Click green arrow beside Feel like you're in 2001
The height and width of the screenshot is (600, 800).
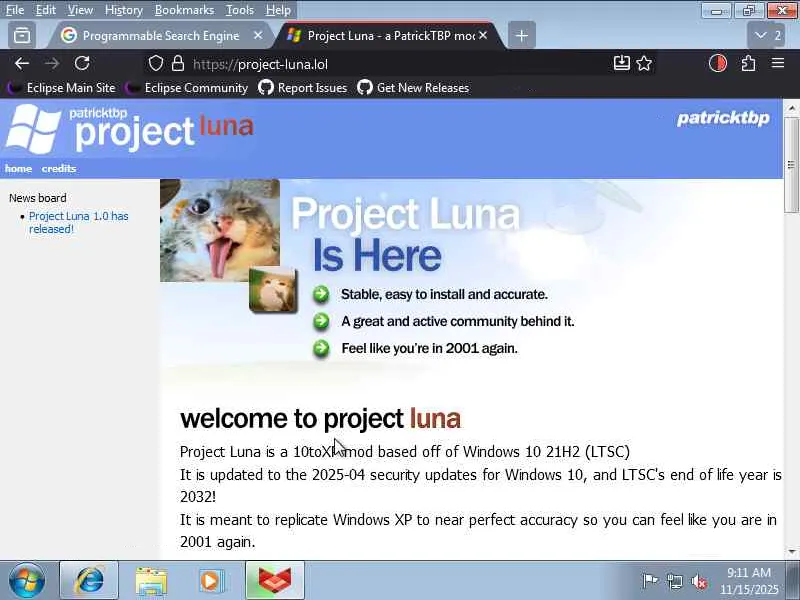point(321,348)
